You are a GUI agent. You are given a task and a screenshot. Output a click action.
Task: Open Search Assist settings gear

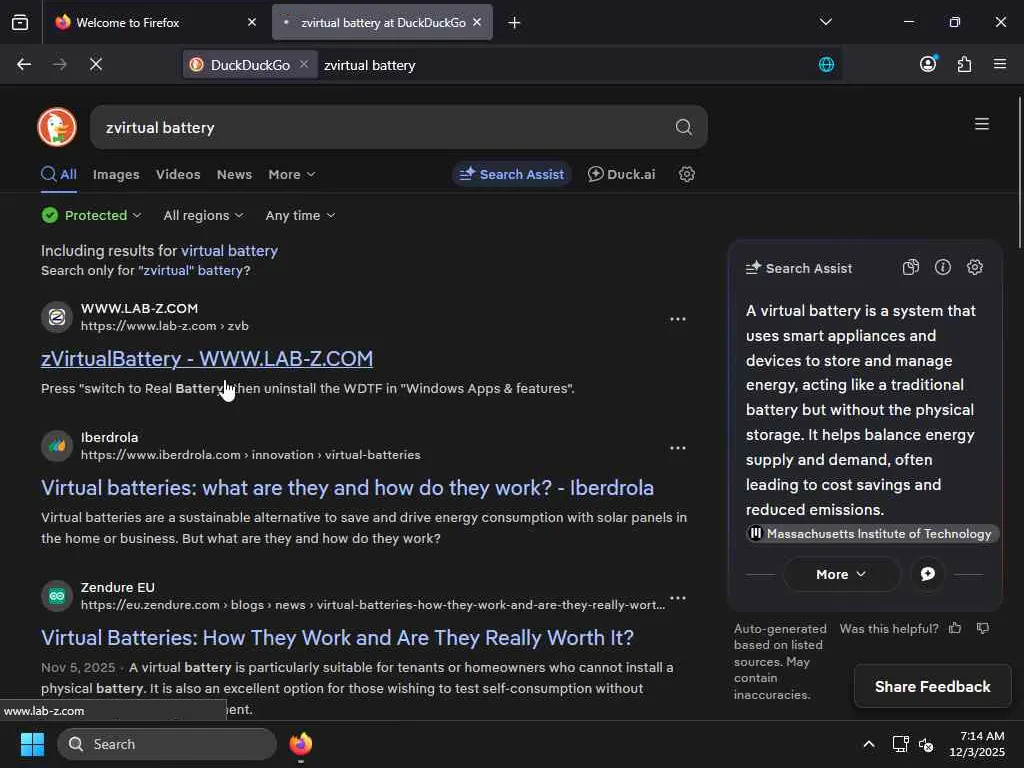pos(974,267)
